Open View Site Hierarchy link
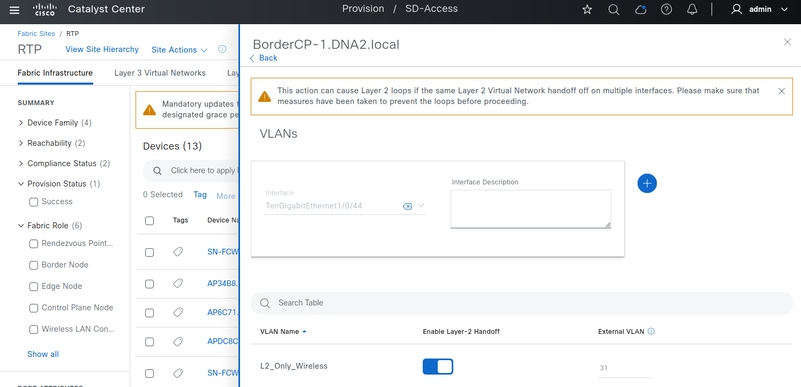The width and height of the screenshot is (801, 387). 102,50
